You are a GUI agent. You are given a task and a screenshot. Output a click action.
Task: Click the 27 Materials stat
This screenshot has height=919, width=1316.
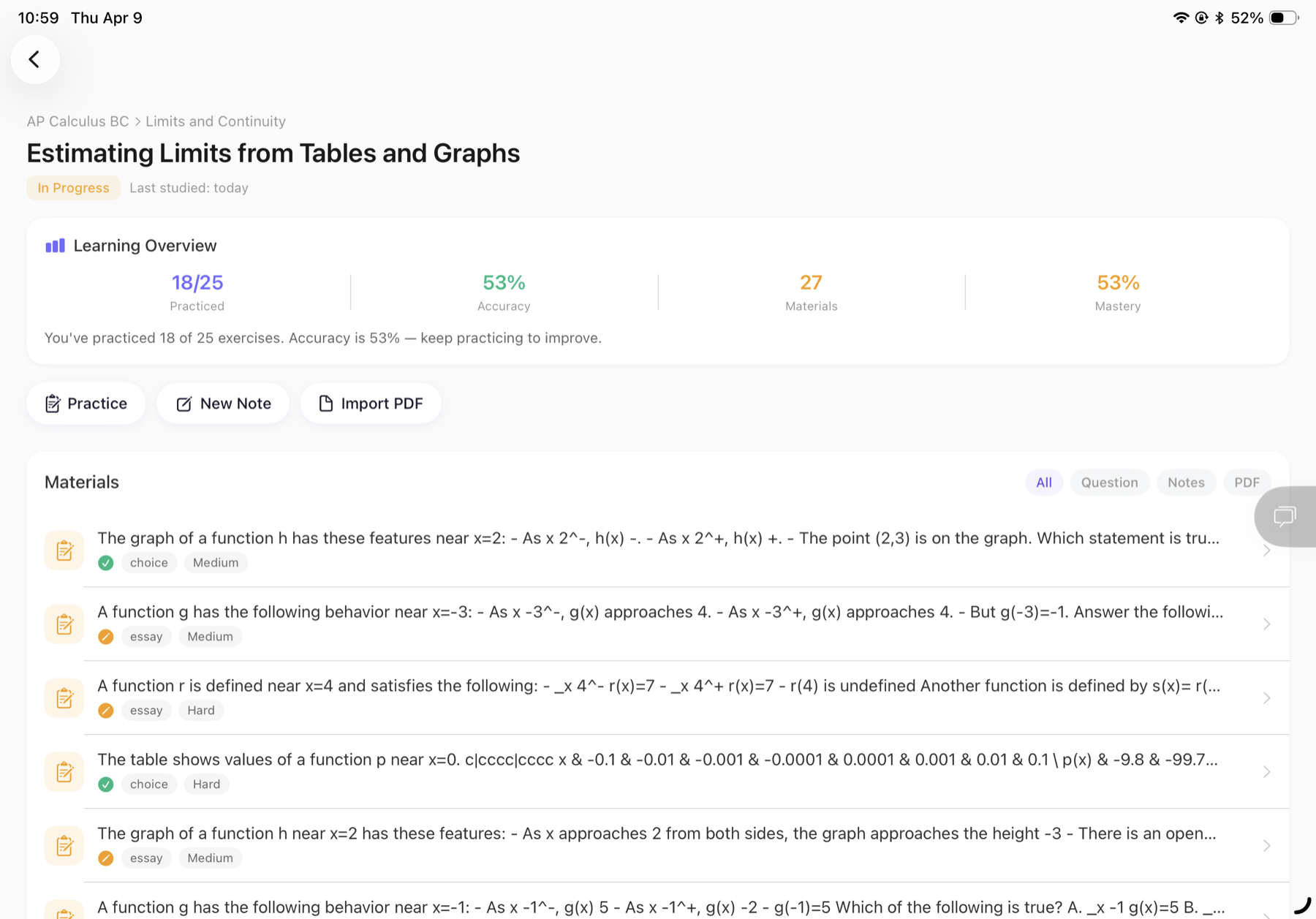click(812, 292)
